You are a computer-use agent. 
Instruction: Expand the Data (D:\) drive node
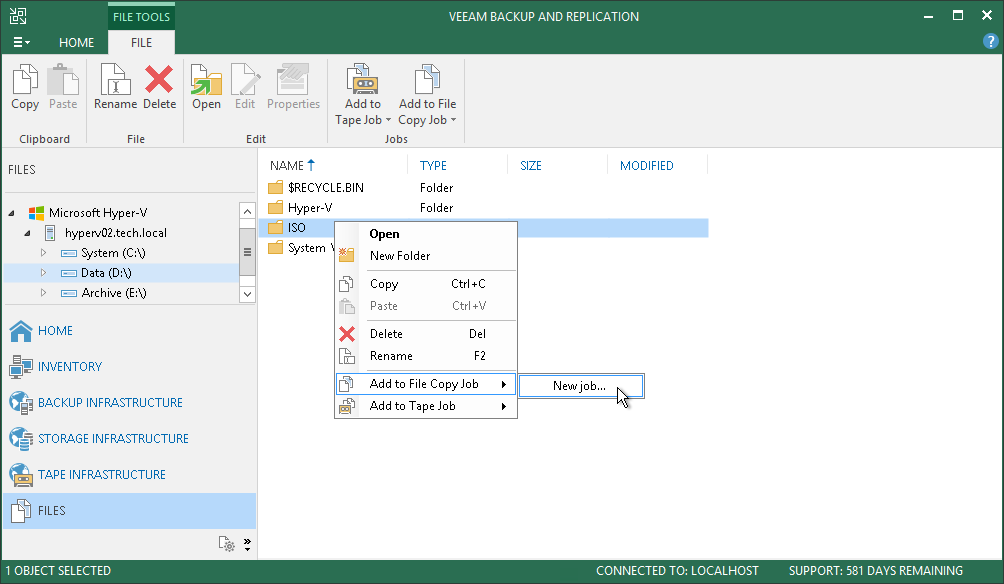(x=44, y=273)
